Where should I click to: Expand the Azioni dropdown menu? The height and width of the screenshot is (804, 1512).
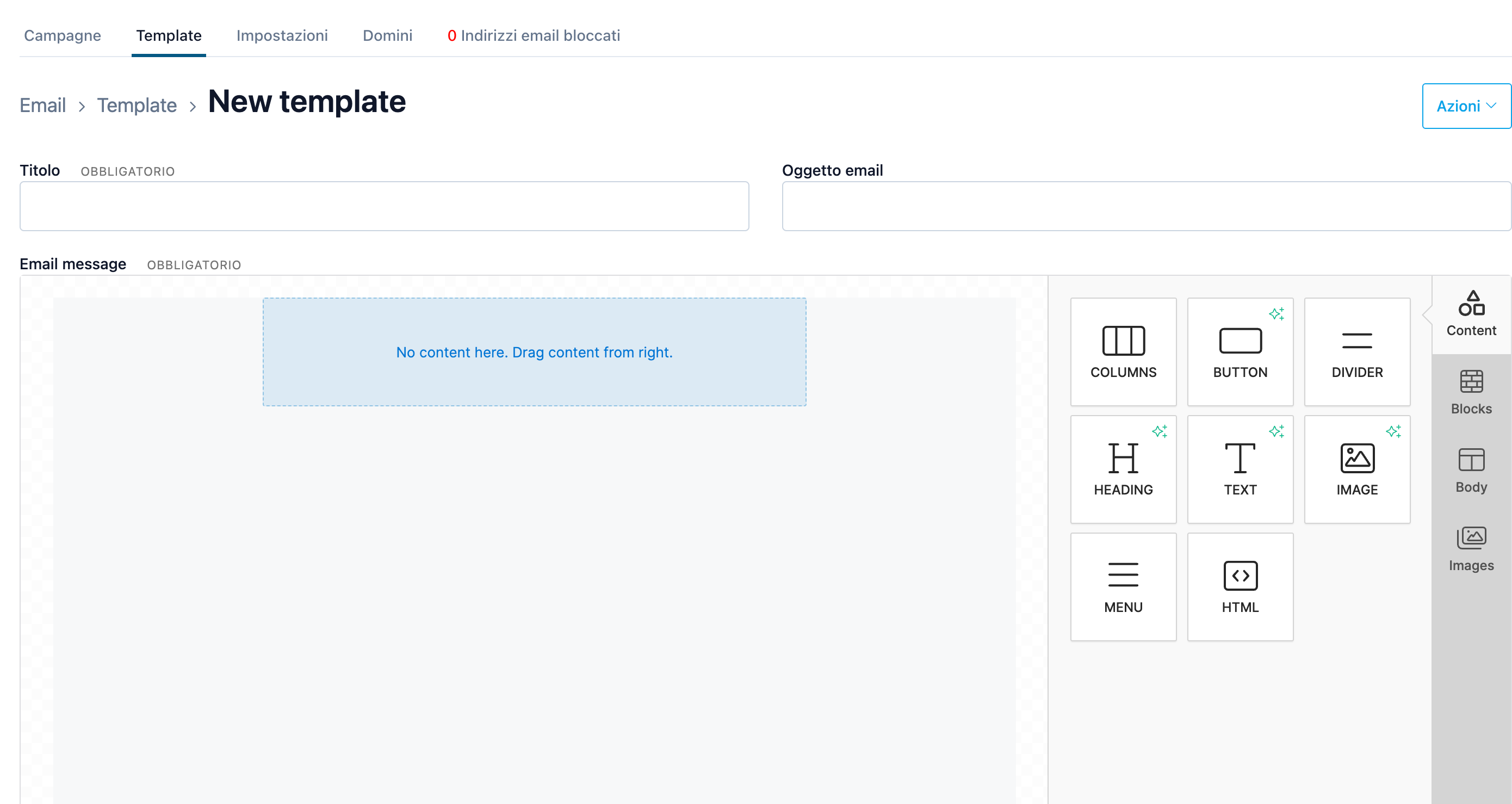tap(1466, 106)
